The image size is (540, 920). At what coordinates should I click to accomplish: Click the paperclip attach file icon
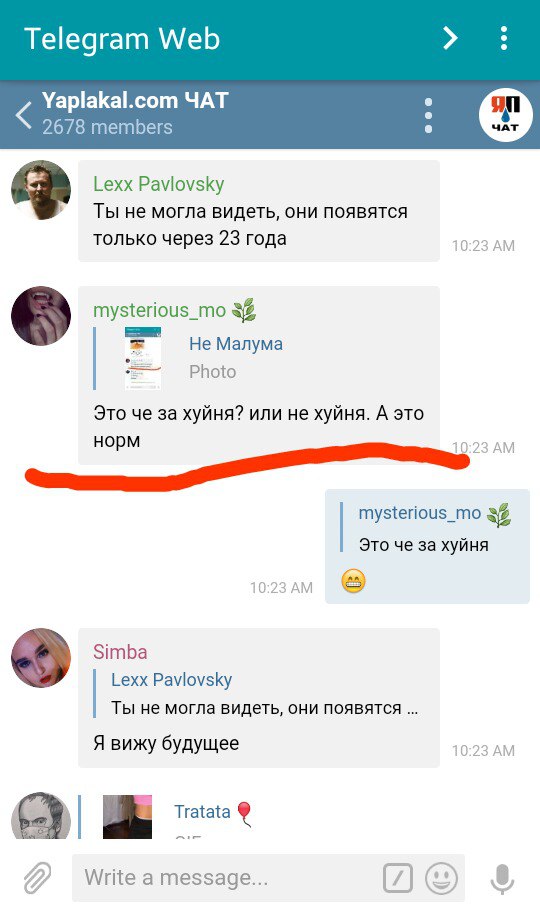point(38,878)
